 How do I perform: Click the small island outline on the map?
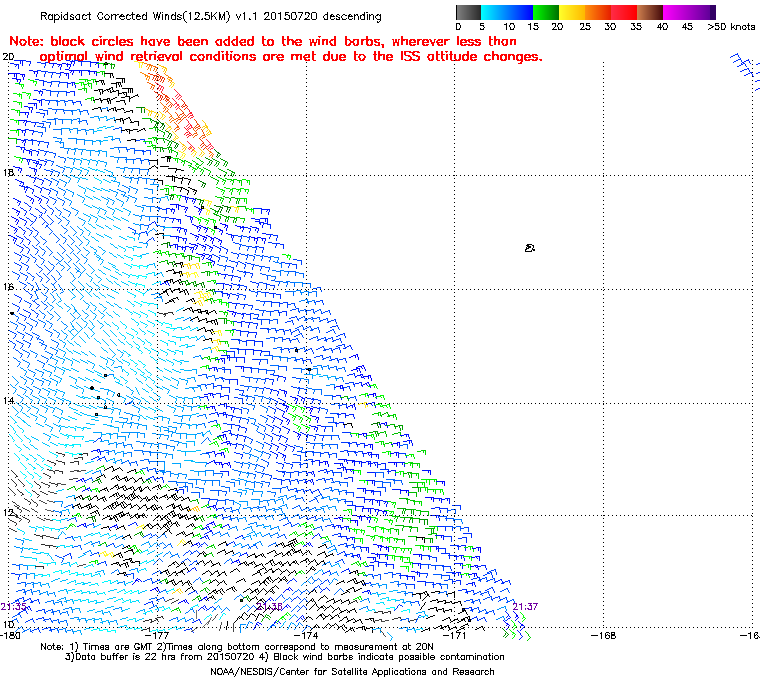(530, 248)
